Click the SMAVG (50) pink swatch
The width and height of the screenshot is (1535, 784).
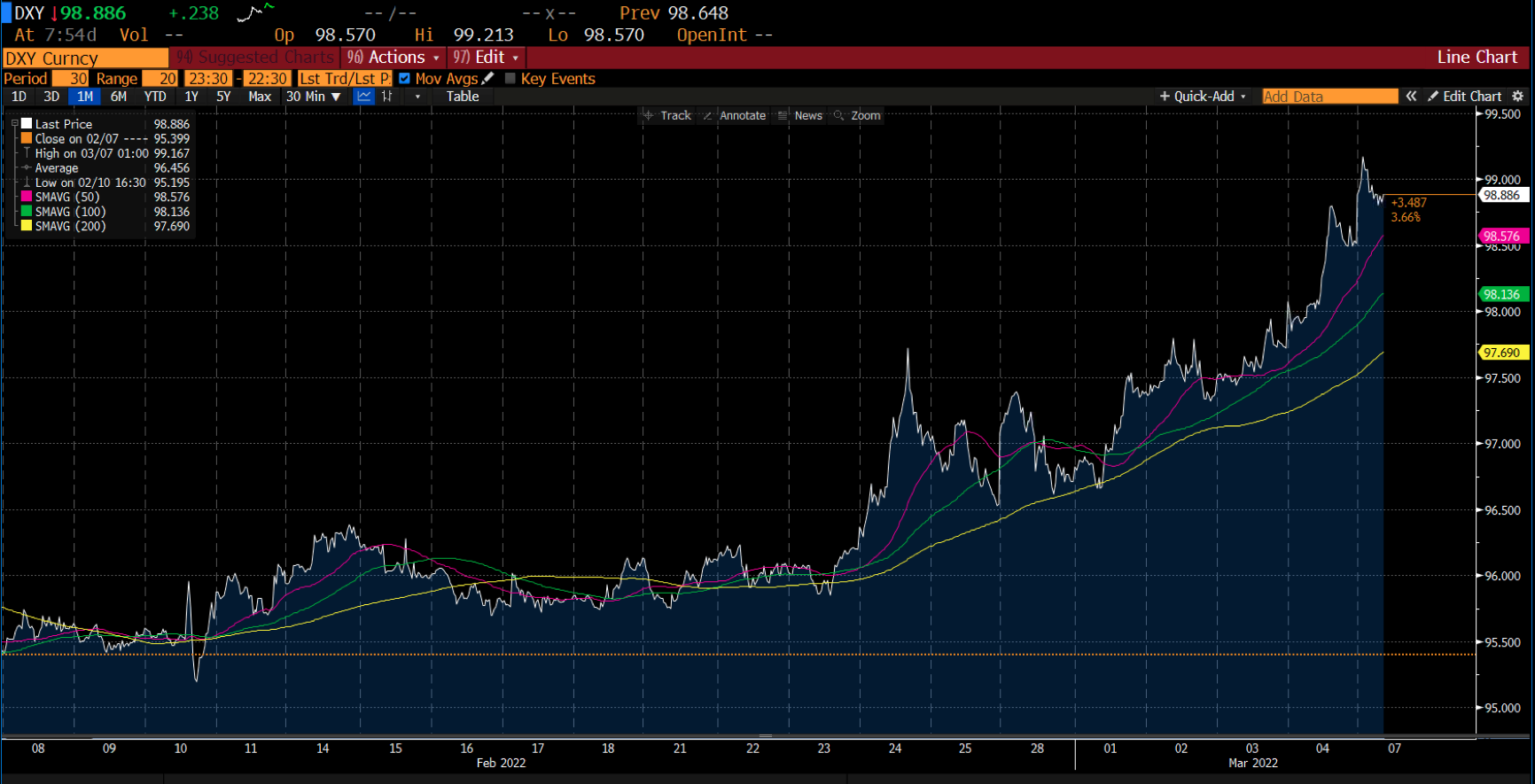click(x=27, y=197)
